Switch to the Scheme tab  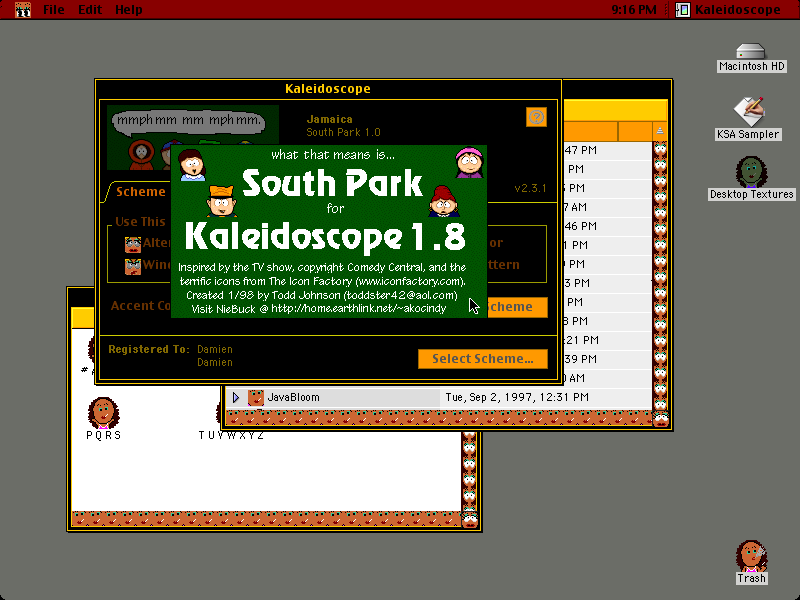coord(141,191)
